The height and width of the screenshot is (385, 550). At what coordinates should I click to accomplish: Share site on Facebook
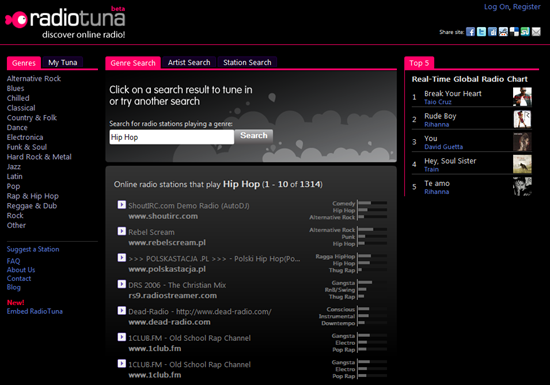point(470,32)
